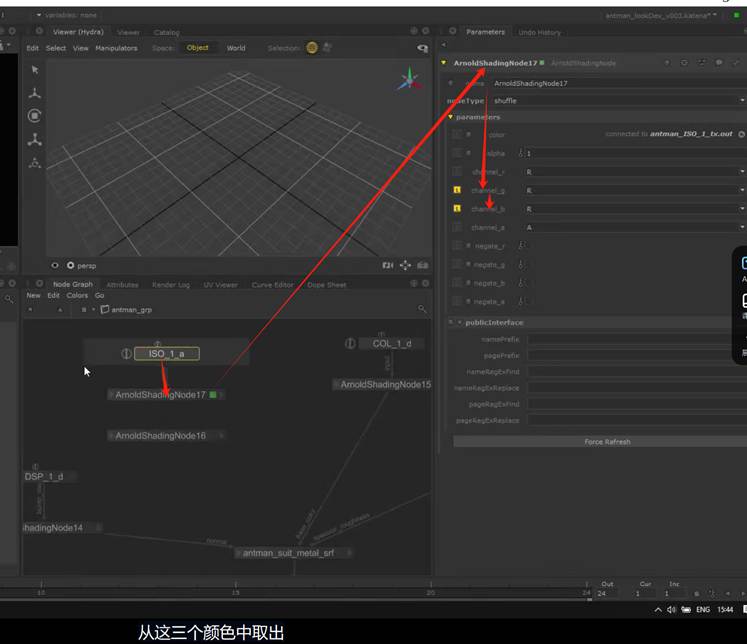Select World space option

click(x=236, y=48)
